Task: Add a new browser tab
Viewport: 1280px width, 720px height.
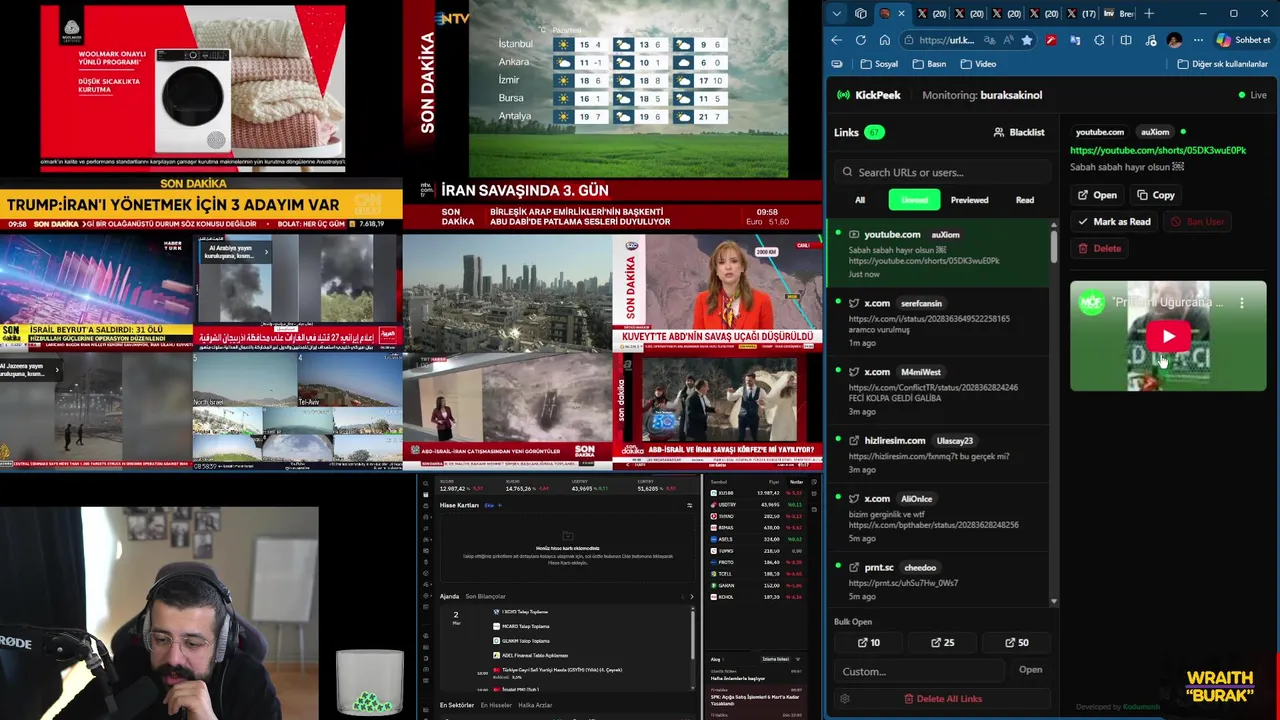Action: (x=1148, y=14)
